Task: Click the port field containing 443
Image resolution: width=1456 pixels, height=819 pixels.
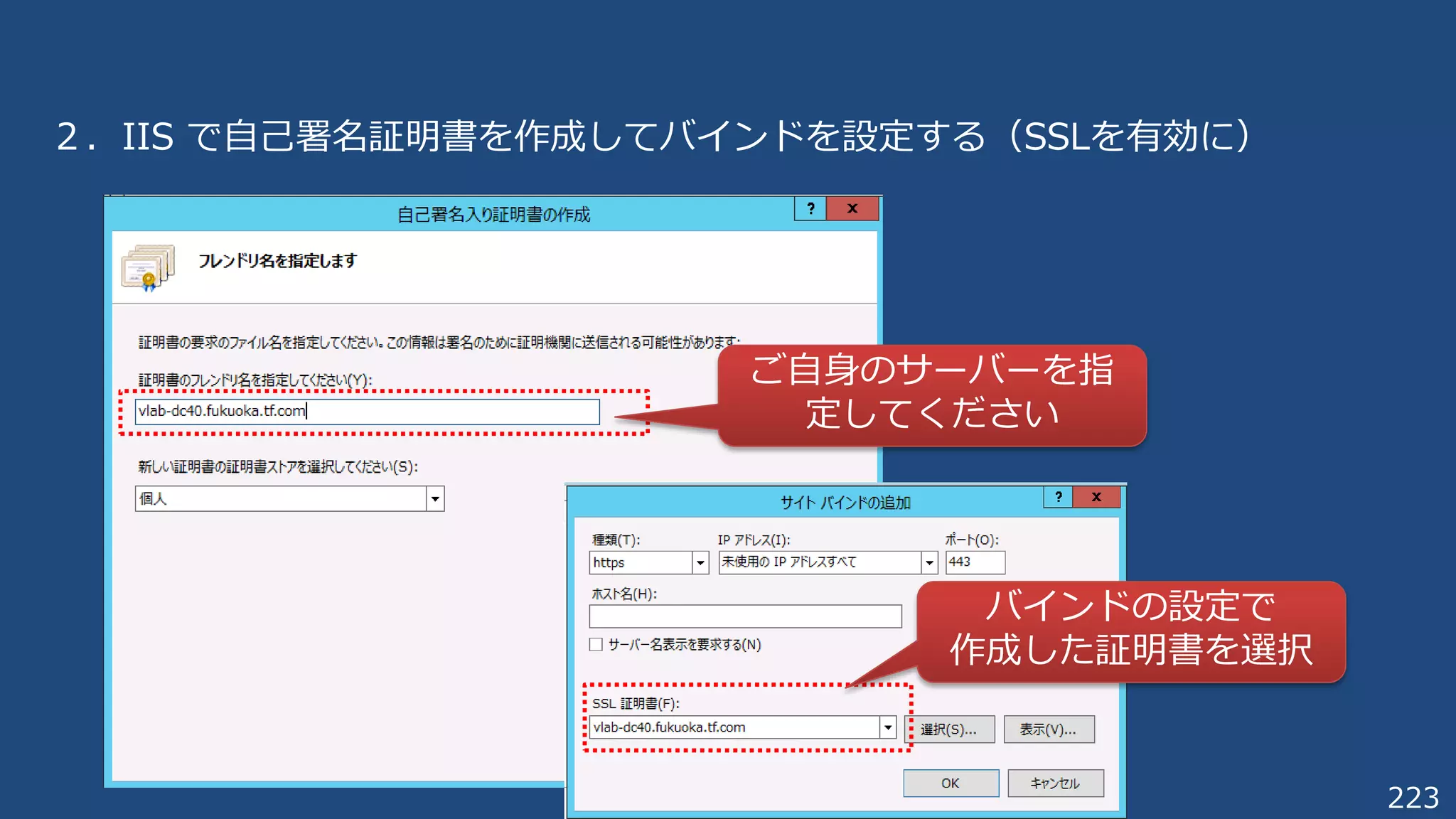Action: 975,562
